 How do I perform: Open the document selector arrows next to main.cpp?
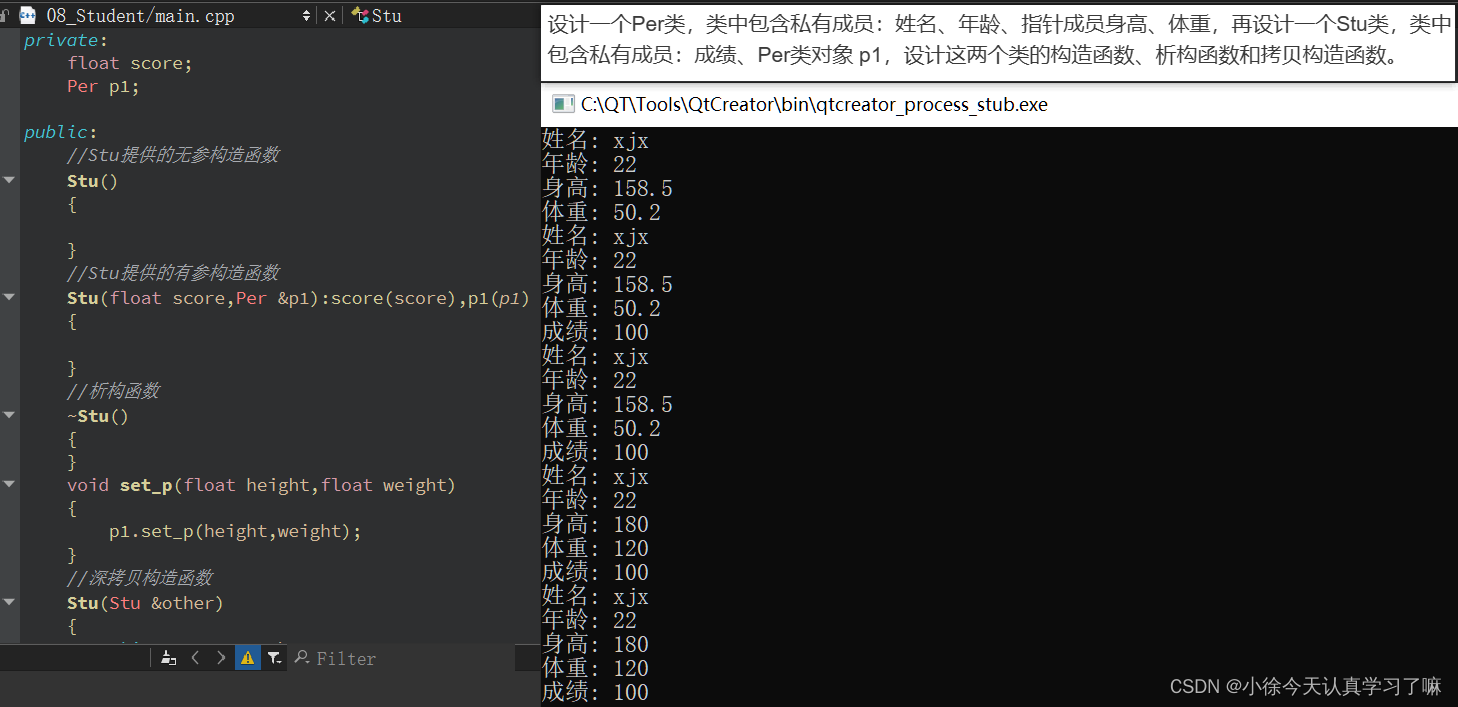click(x=306, y=14)
